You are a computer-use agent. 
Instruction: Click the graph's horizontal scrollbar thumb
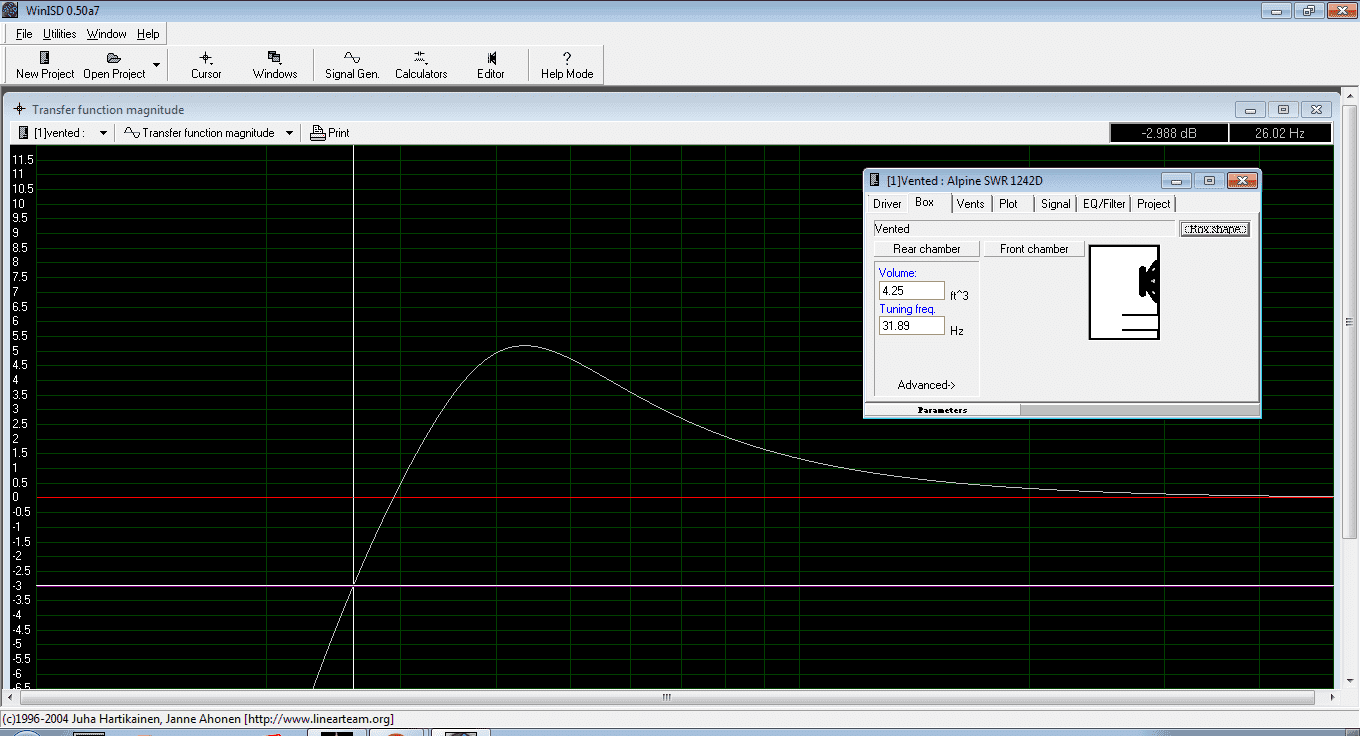tap(666, 697)
